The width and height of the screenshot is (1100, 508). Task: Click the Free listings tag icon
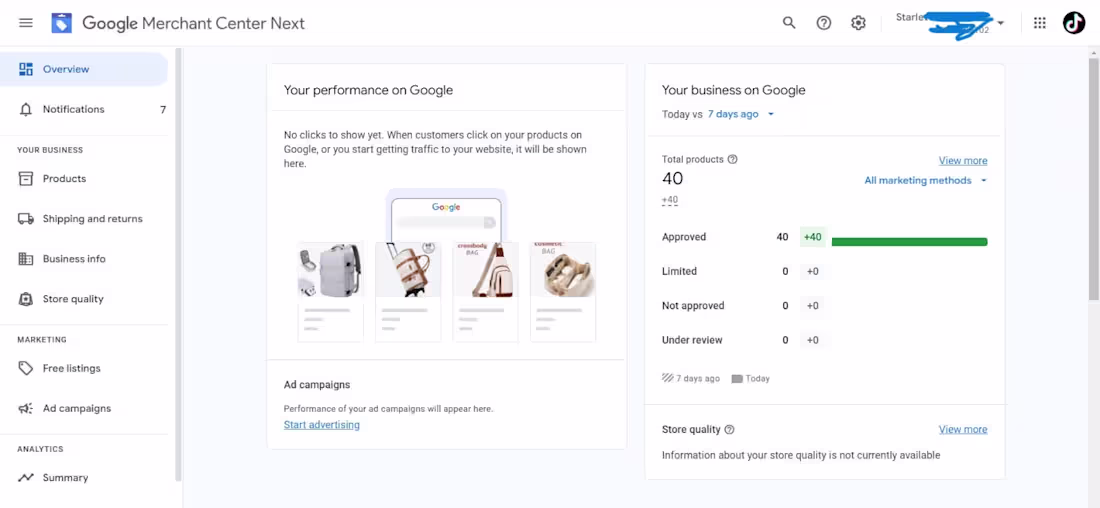click(x=26, y=368)
